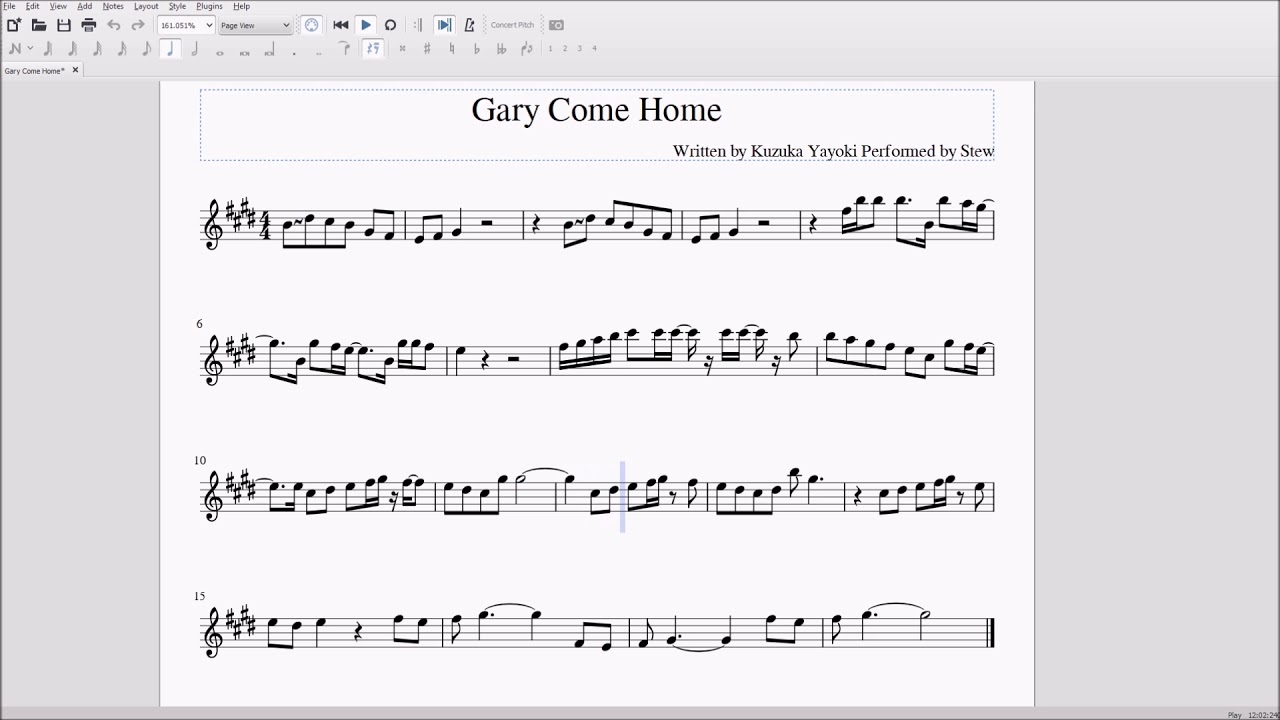Apply double flat accidental
1280x720 pixels.
coord(501,48)
